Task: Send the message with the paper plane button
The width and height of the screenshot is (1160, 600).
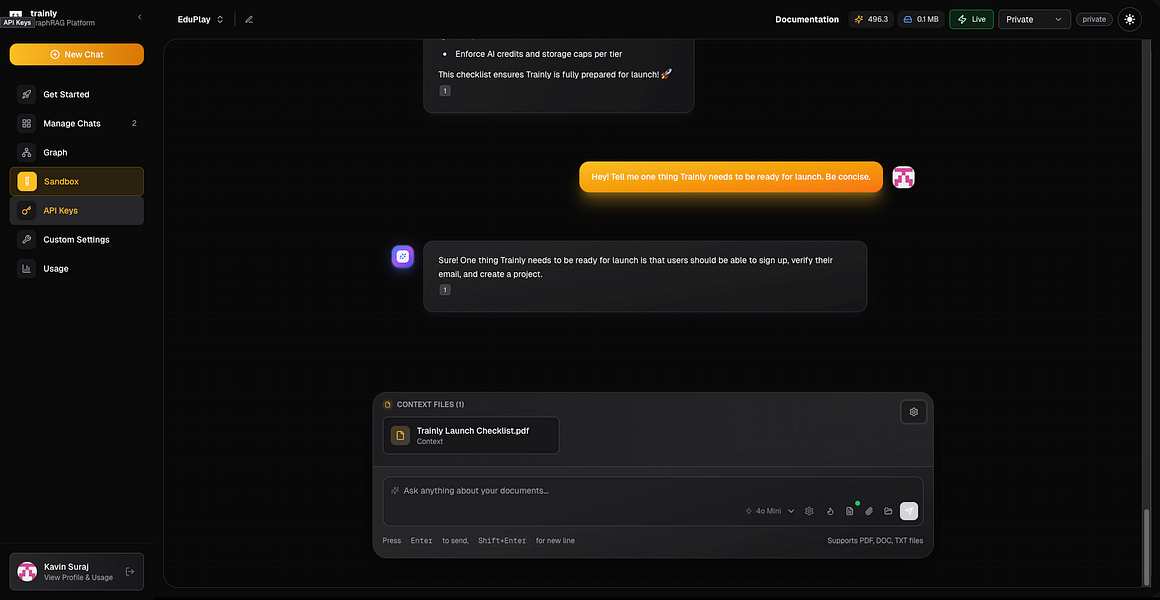Action: pyautogui.click(x=909, y=511)
